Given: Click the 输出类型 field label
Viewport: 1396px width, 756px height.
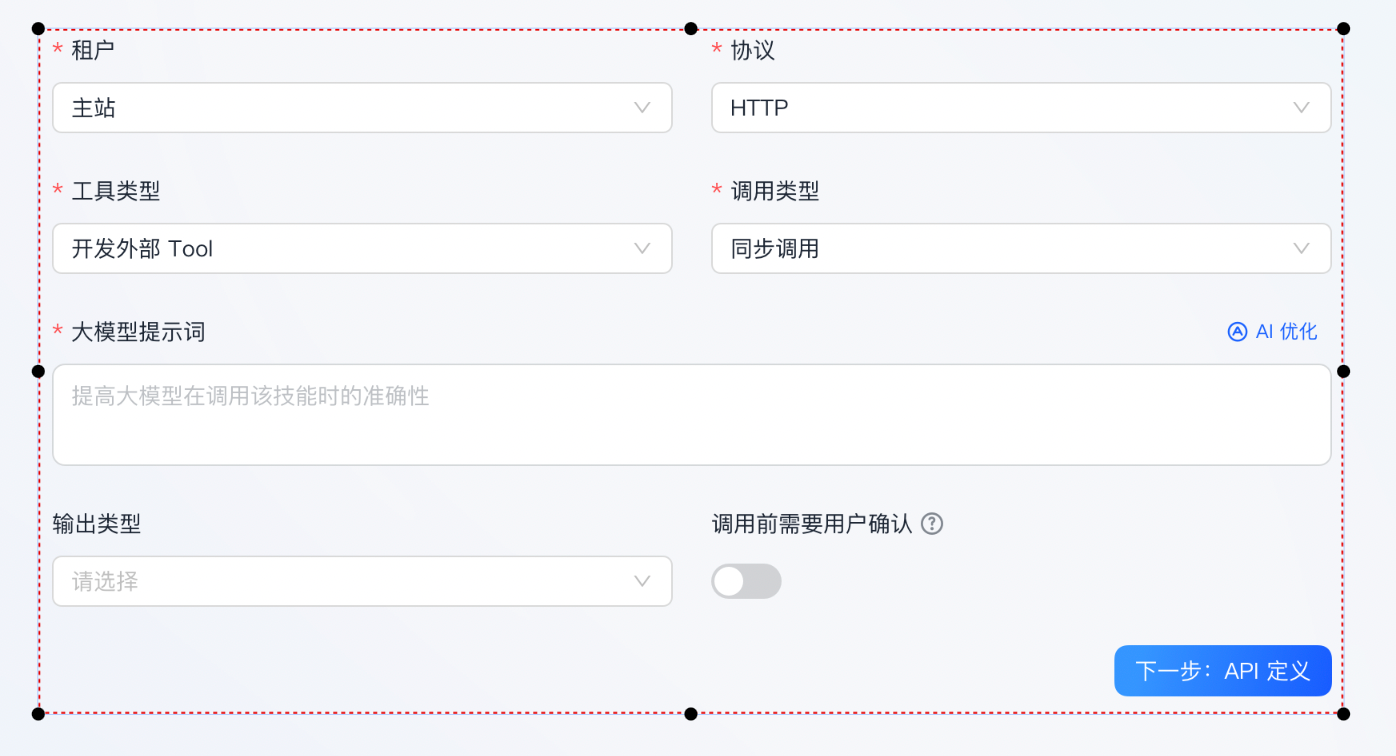Looking at the screenshot, I should (x=96, y=524).
